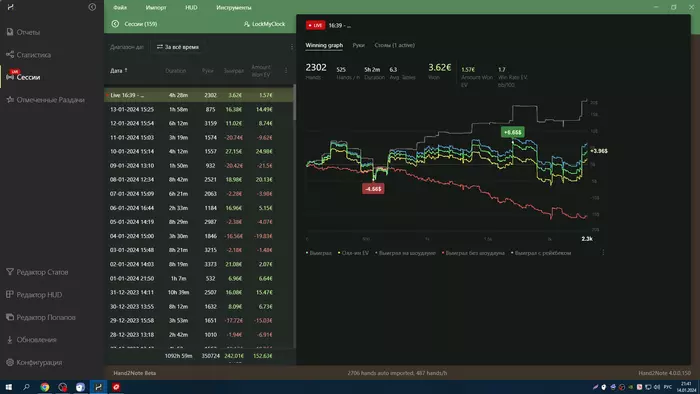Image resolution: width=700 pixels, height=394 pixels.
Task: Select session 04-01-2024 15:00
Action: (x=199, y=236)
